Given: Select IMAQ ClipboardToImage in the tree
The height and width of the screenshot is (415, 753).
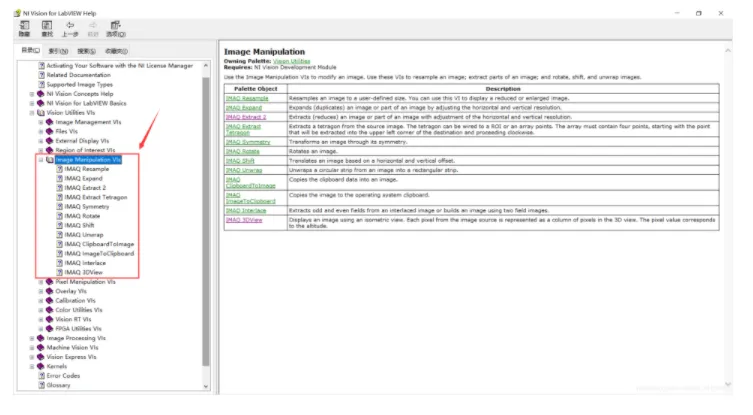Looking at the screenshot, I should coord(99,244).
